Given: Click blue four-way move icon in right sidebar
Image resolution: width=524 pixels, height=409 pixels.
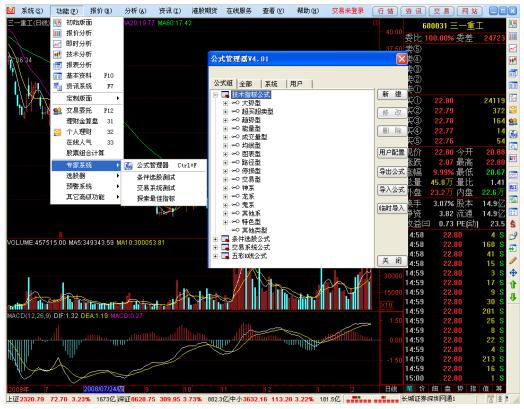Looking at the screenshot, I should pyautogui.click(x=513, y=273).
